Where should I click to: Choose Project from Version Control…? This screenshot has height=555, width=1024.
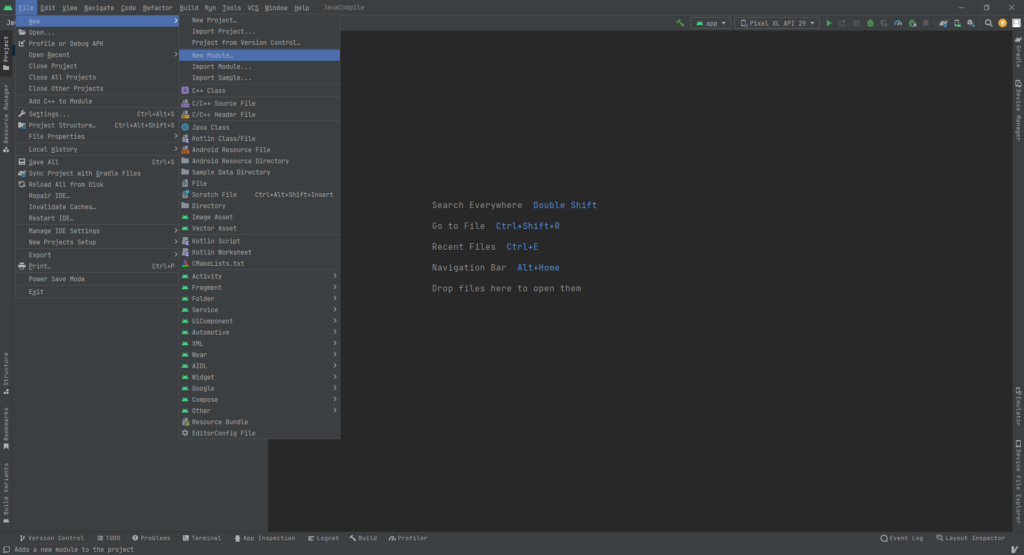(259, 42)
